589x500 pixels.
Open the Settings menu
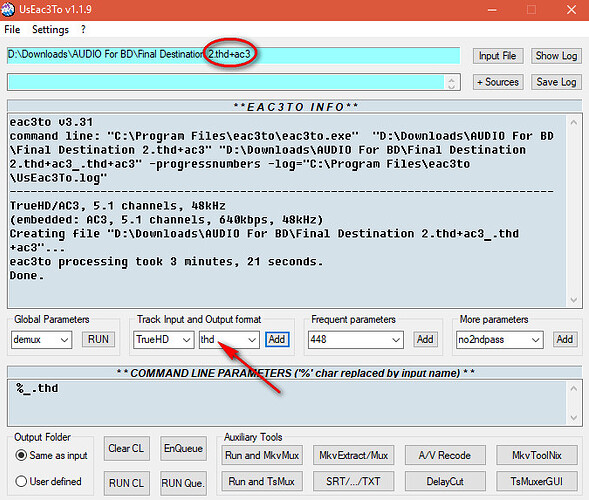50,29
